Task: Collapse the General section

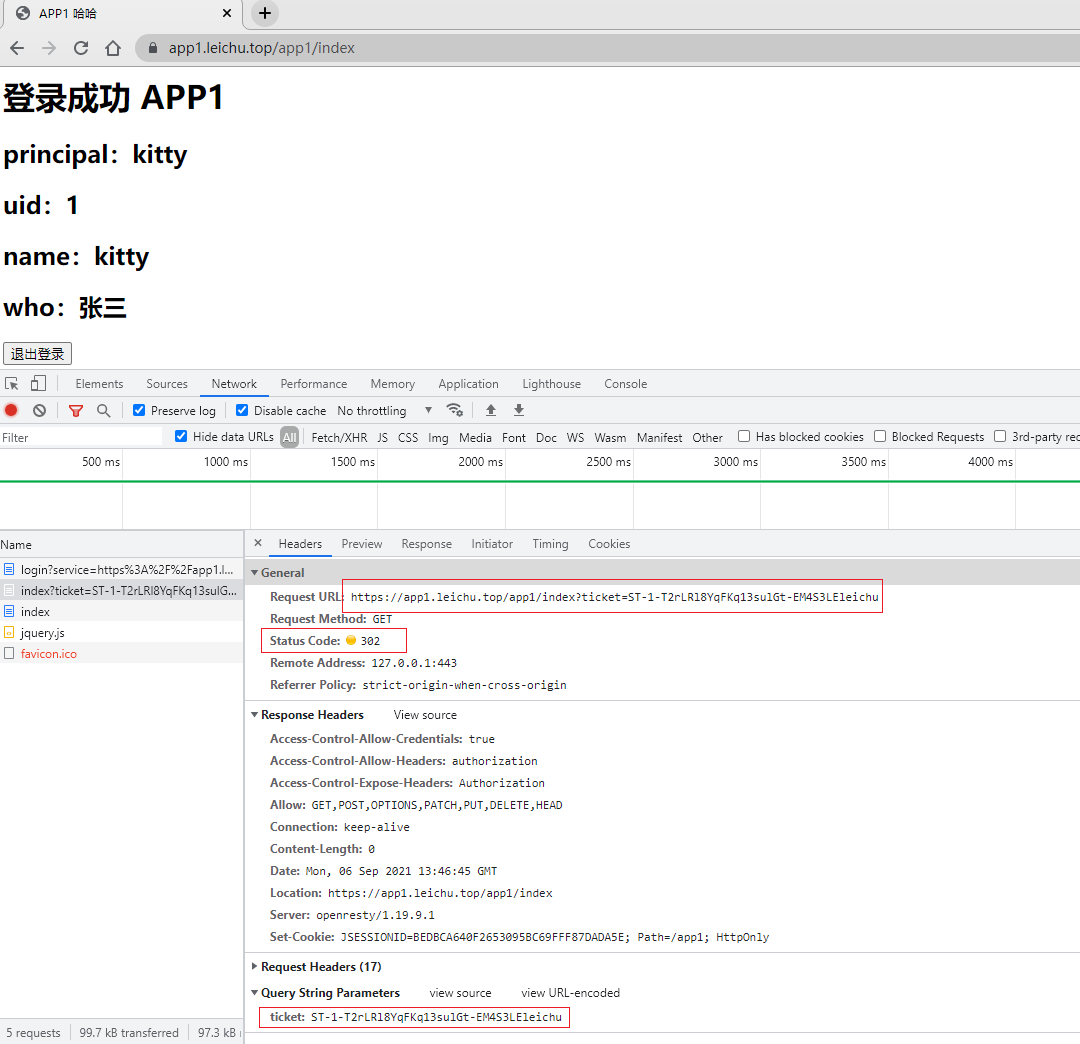Action: pos(255,573)
